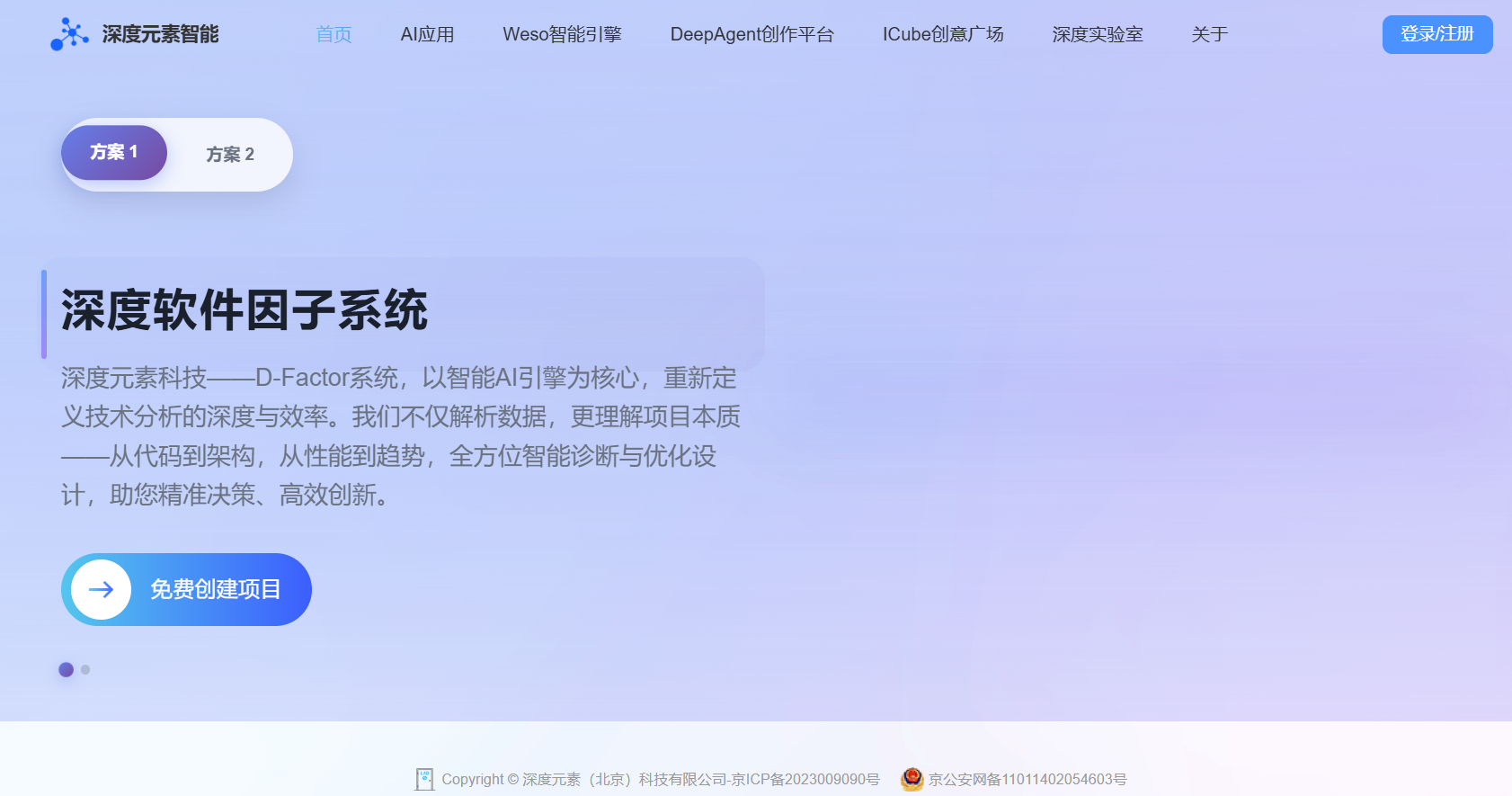The image size is (1512, 796).
Task: Click the circular arrow icon in the banner
Action: pos(102,590)
